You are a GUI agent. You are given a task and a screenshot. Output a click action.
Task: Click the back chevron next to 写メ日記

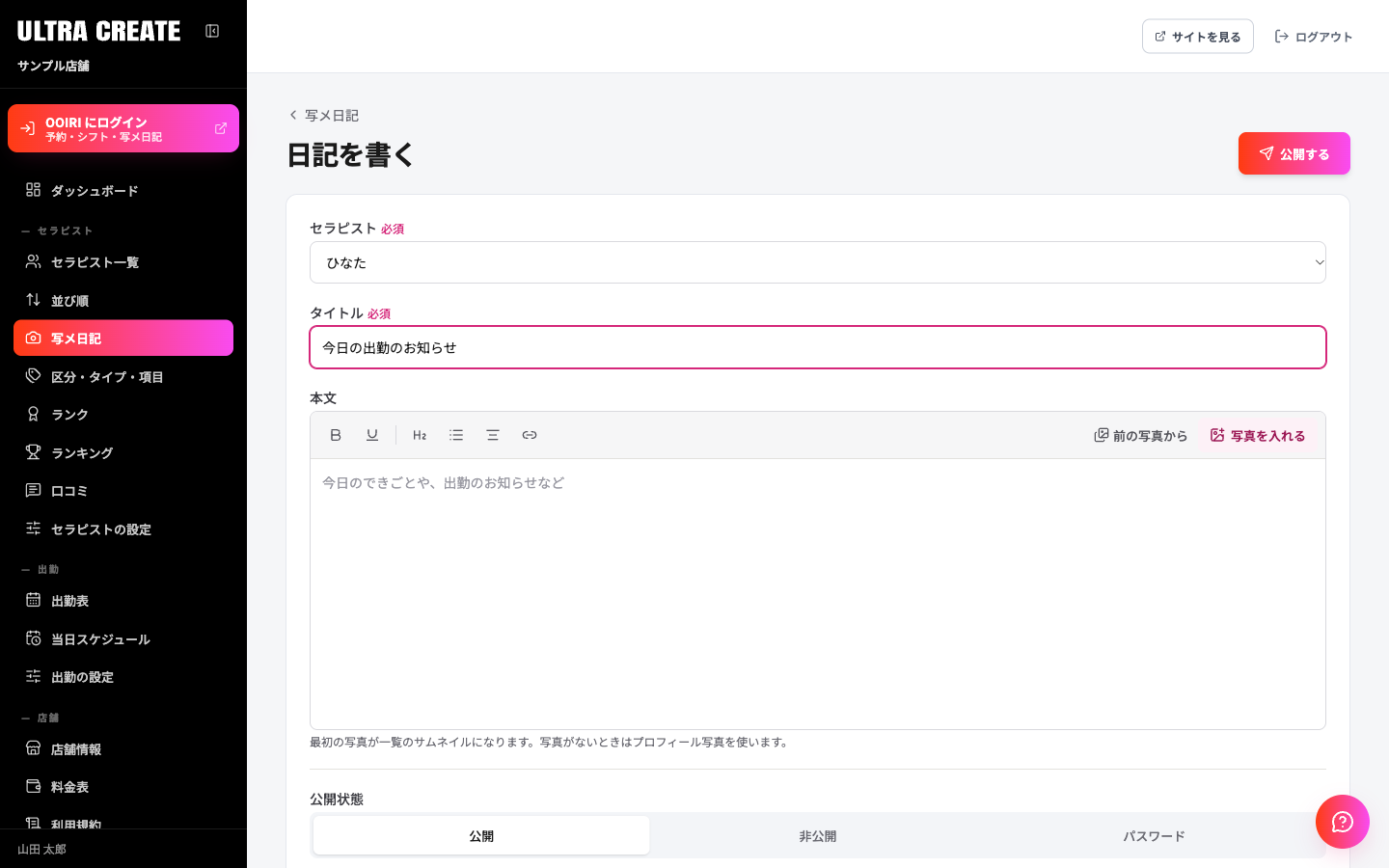pos(293,115)
